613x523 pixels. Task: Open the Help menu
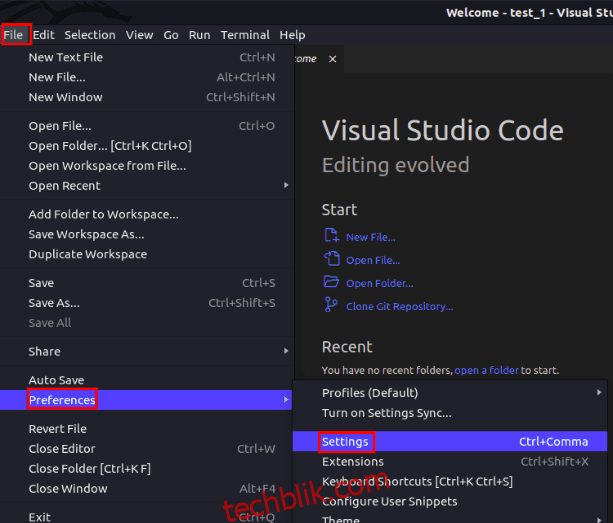(x=292, y=35)
